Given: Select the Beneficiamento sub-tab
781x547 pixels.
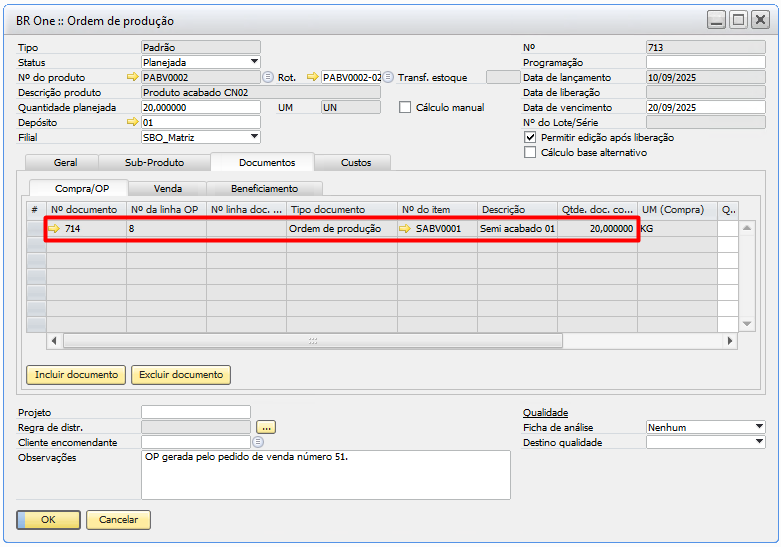Looking at the screenshot, I should pos(264,188).
